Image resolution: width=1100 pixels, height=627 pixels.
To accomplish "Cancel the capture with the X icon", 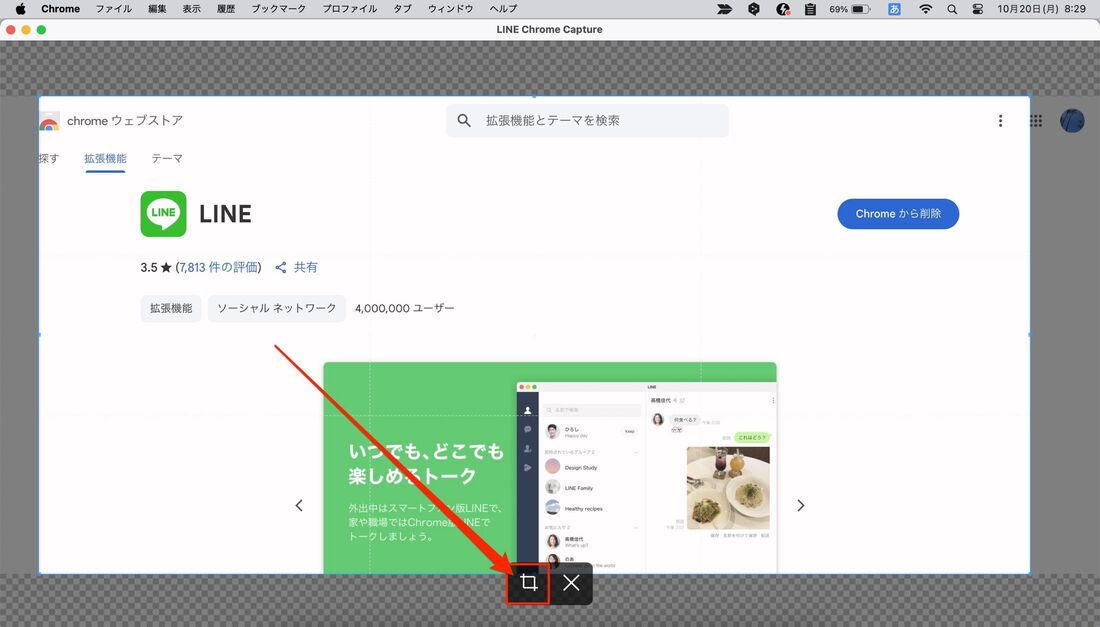I will 570,583.
